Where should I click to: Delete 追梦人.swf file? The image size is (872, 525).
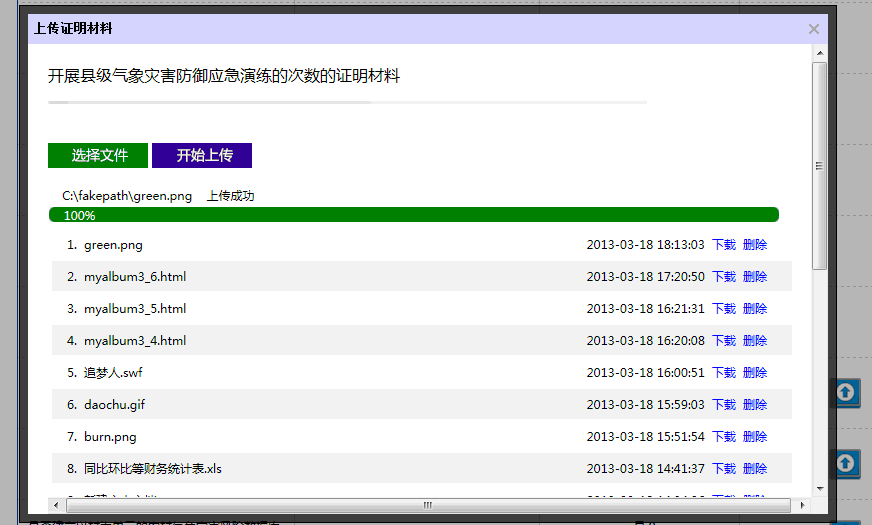[755, 373]
